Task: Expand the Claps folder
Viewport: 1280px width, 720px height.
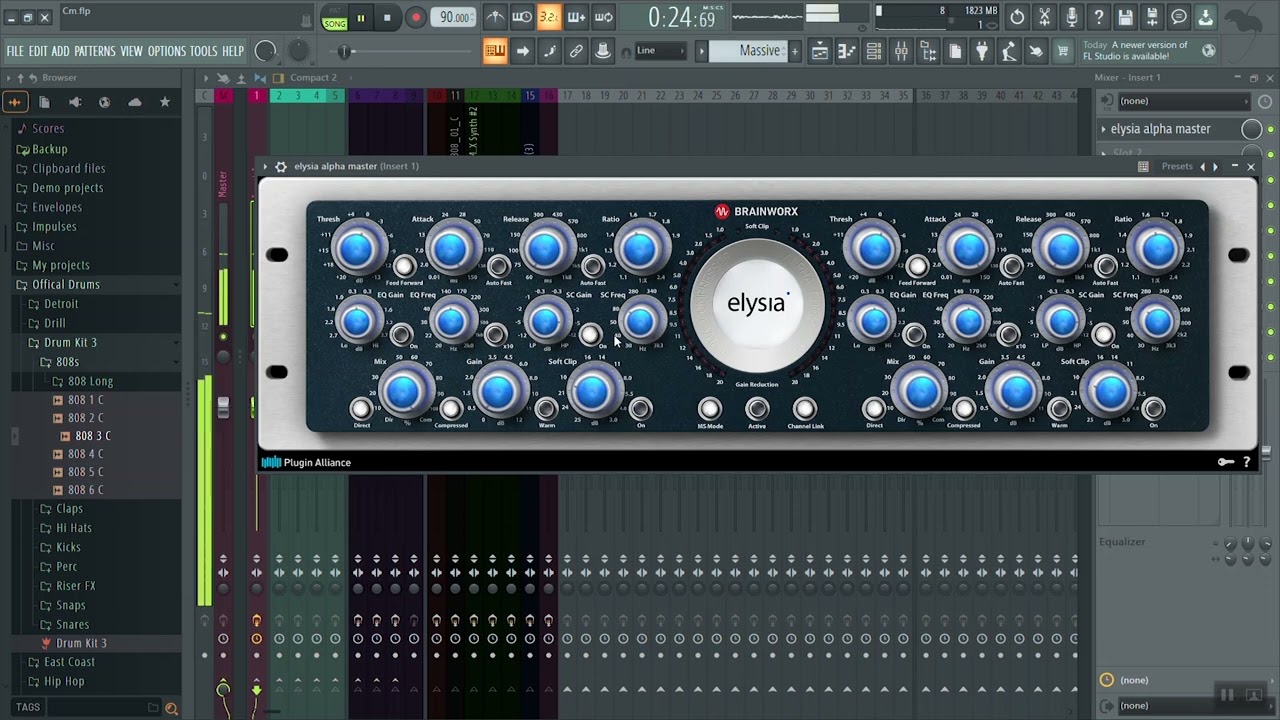Action: click(x=62, y=508)
